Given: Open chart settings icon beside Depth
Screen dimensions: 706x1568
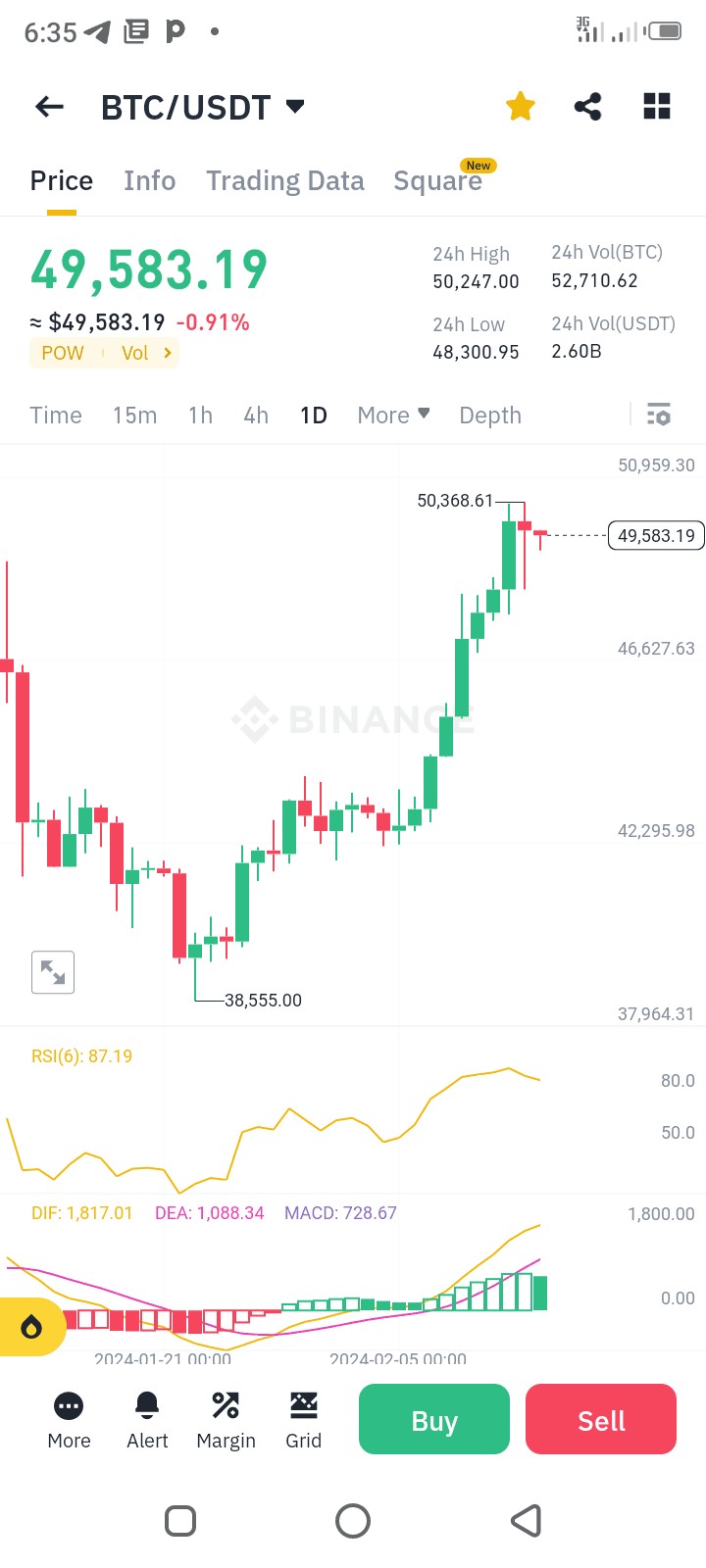Looking at the screenshot, I should (658, 415).
